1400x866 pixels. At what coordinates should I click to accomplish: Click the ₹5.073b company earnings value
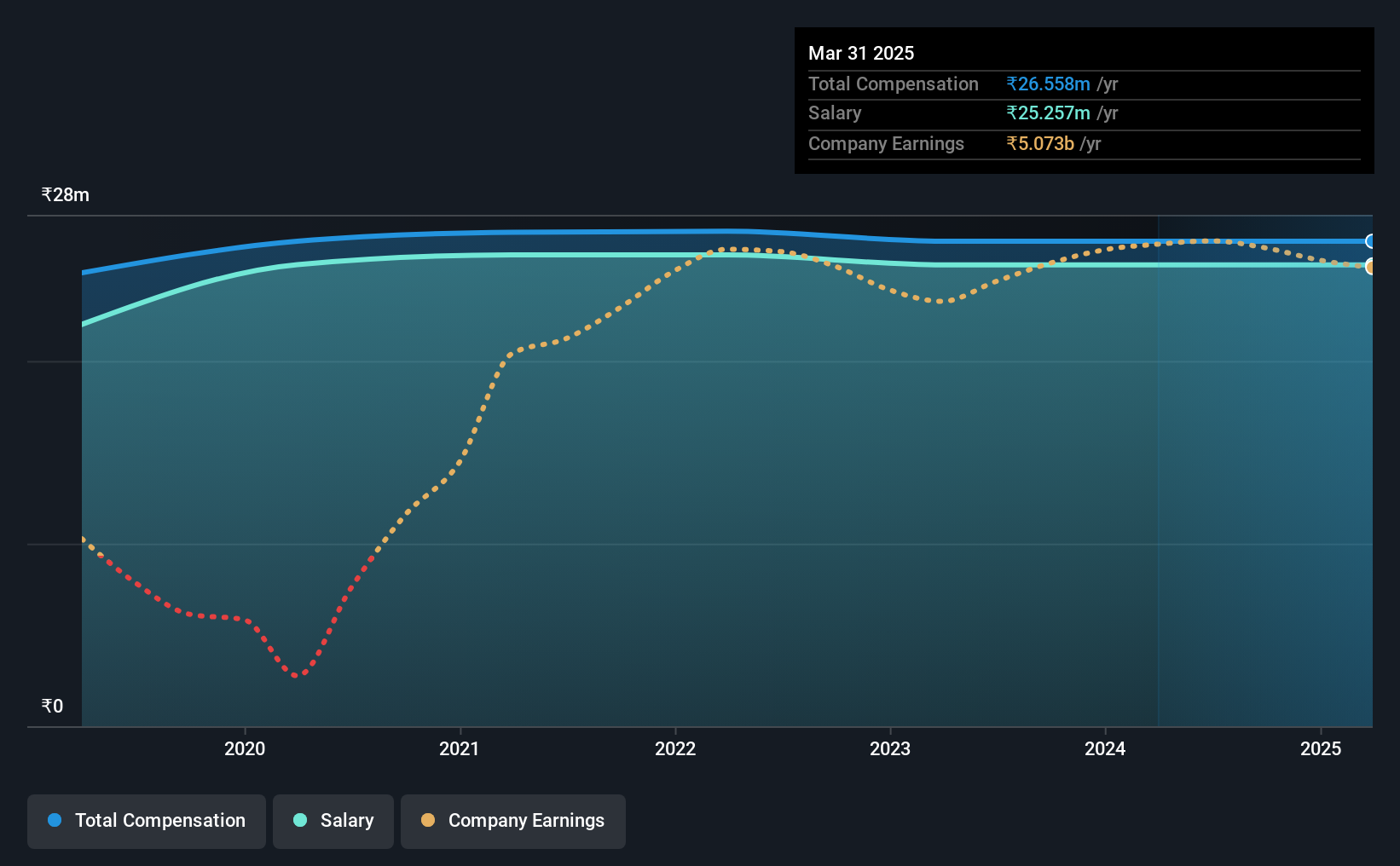pos(1040,143)
